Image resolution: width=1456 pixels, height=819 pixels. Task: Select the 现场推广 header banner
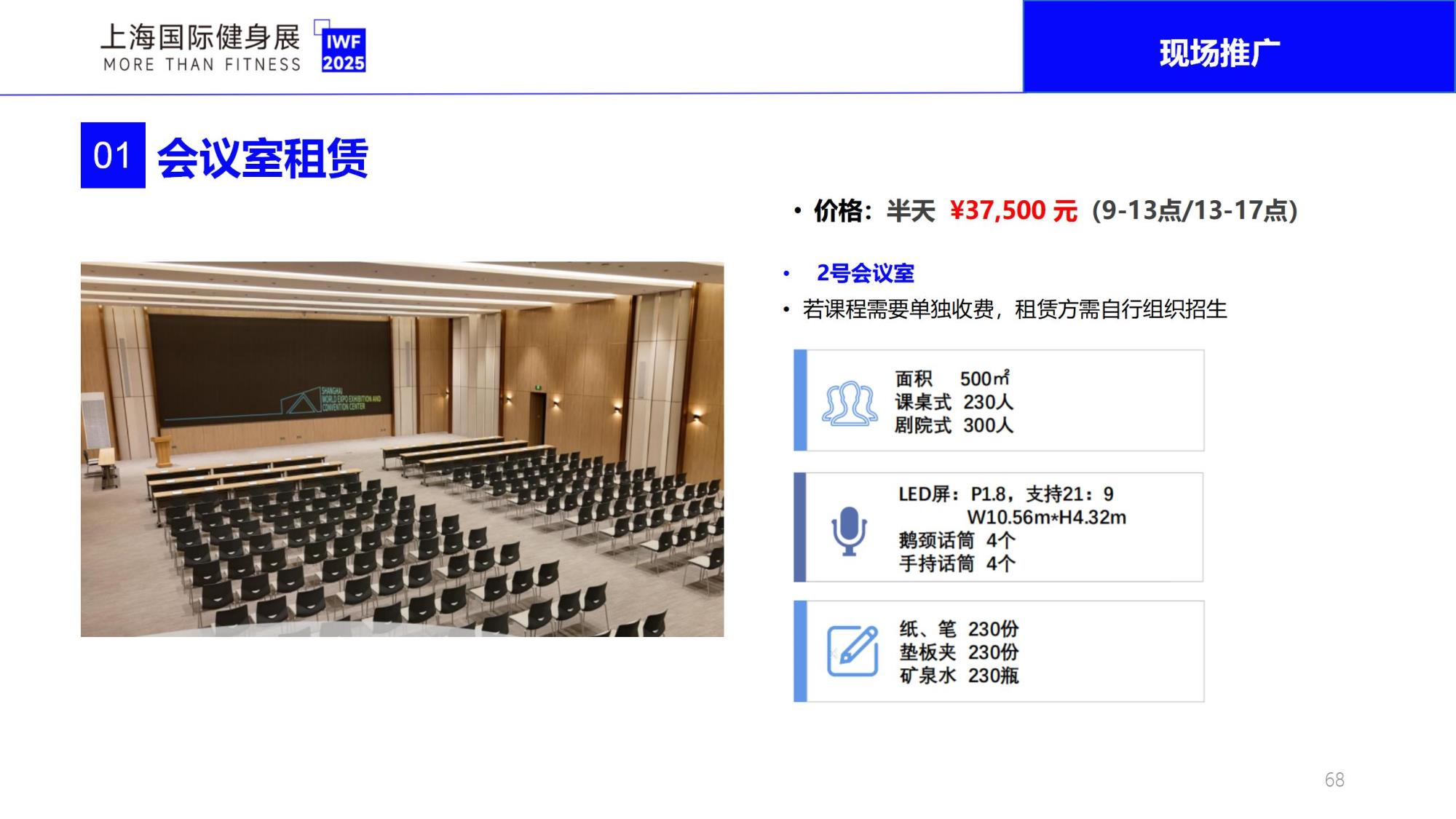(x=1239, y=47)
